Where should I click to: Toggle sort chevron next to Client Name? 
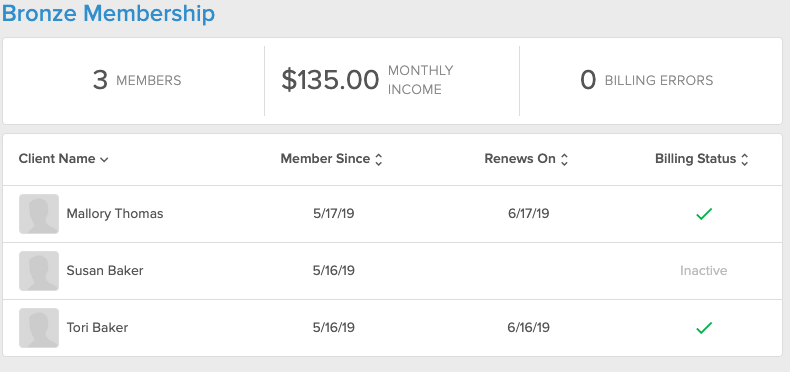104,160
